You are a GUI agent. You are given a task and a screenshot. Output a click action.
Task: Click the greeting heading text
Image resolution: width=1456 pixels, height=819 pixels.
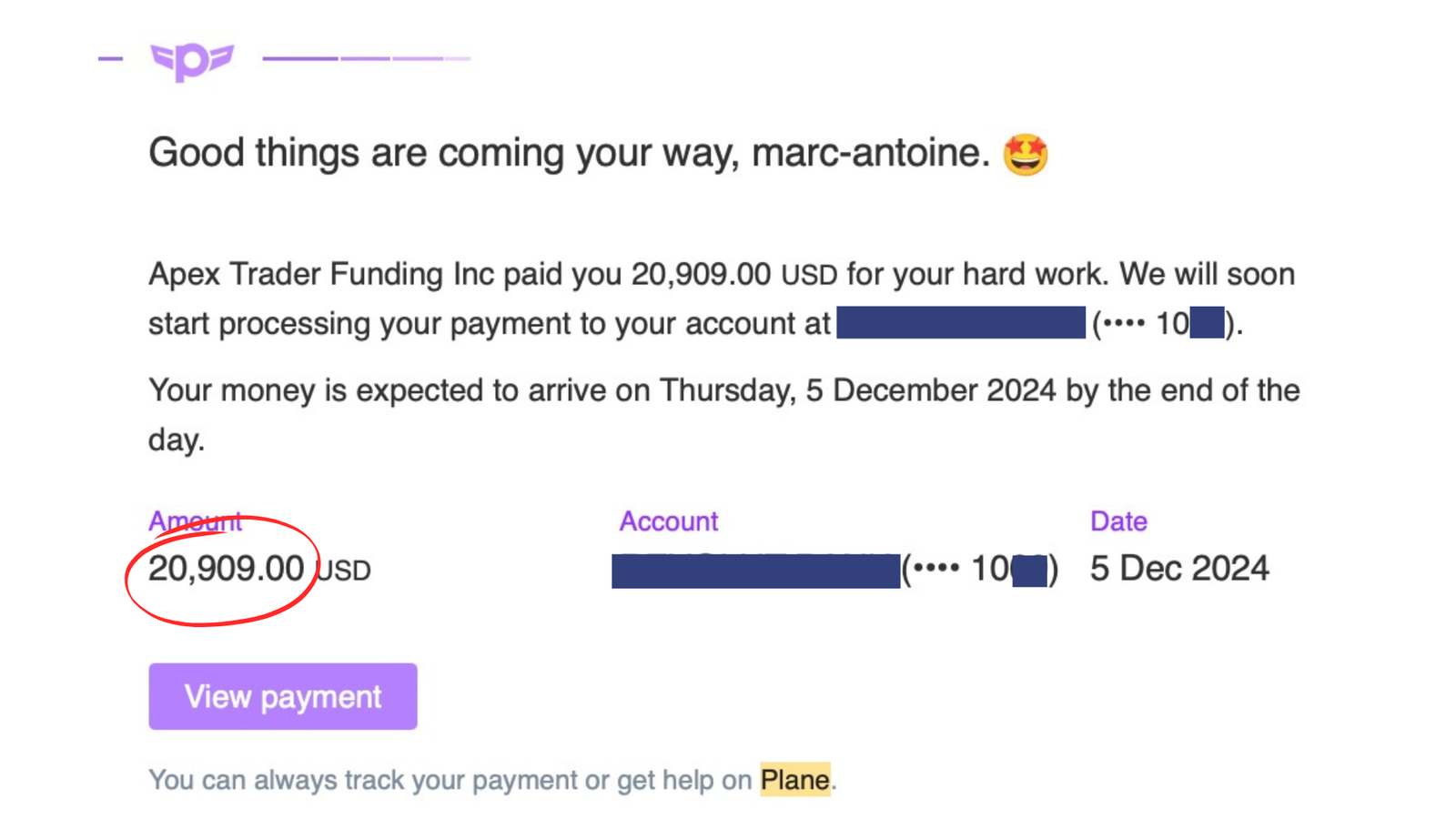pyautogui.click(x=569, y=153)
